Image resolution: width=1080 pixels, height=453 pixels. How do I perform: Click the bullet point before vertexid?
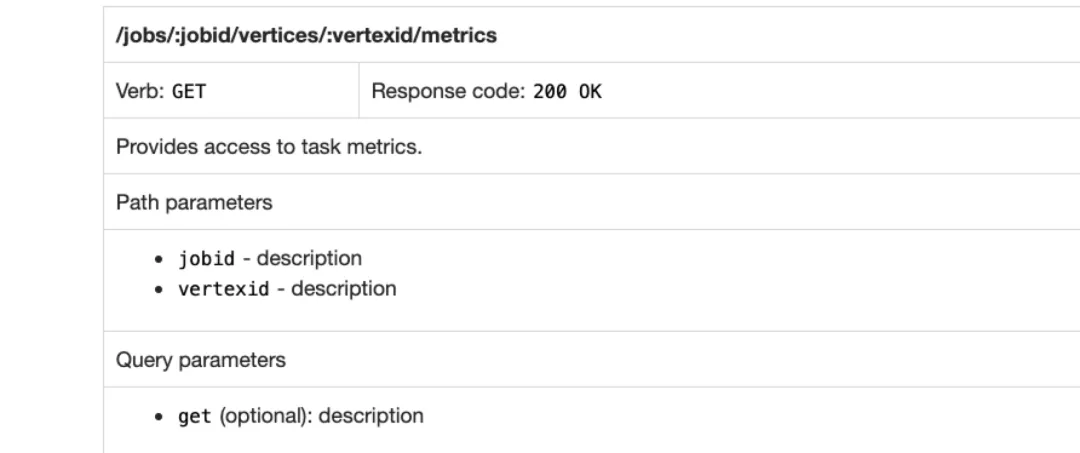click(159, 289)
